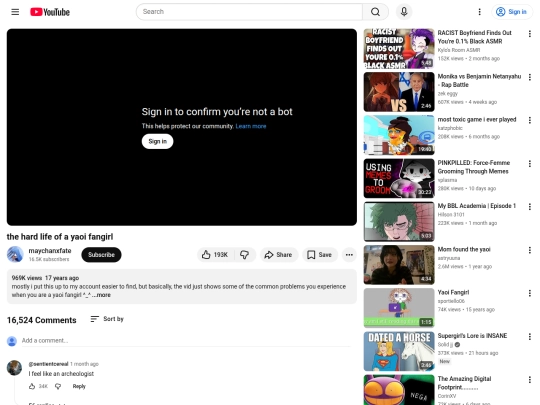Focus the Search input field
Viewport: 540px width, 405px height.
[x=249, y=12]
